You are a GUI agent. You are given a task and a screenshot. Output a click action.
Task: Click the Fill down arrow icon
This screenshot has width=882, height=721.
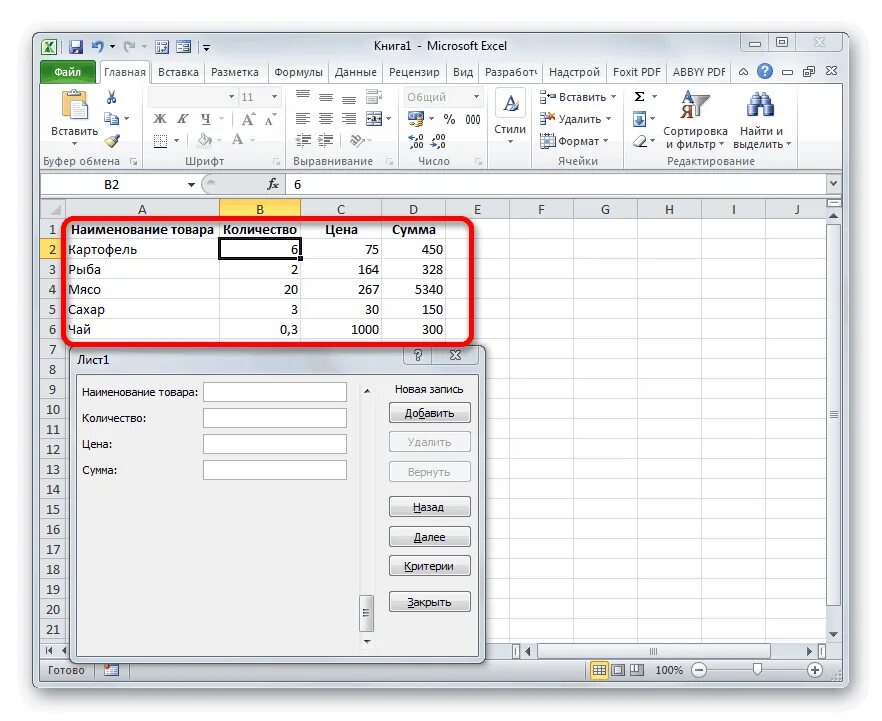coord(640,119)
